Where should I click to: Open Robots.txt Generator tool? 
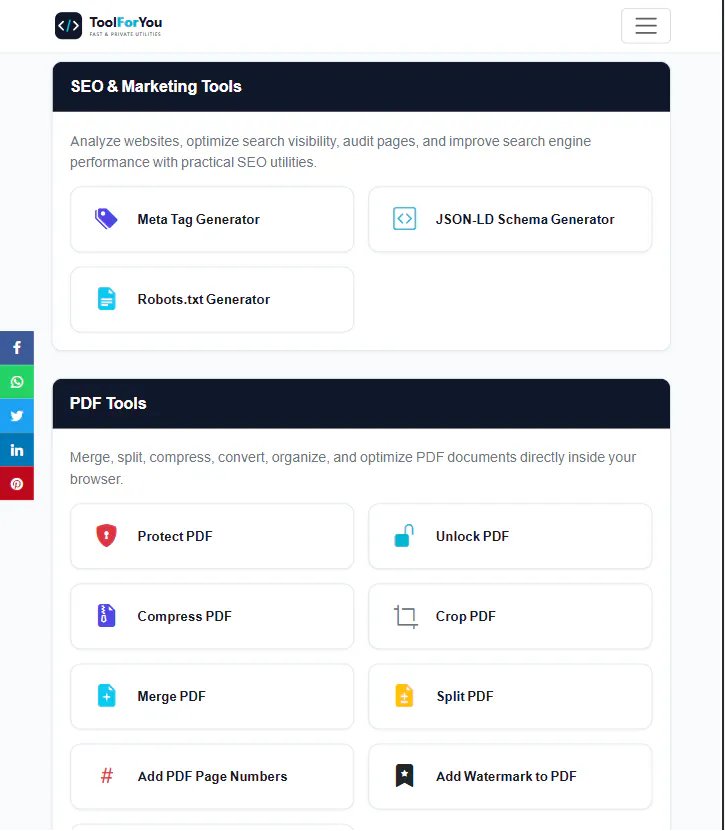tap(212, 299)
